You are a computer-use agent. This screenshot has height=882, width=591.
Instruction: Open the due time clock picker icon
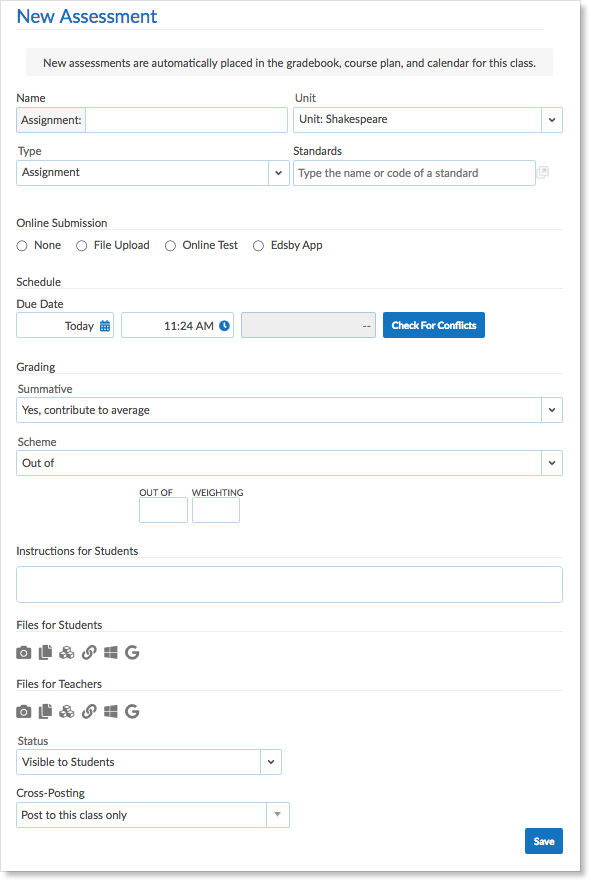[x=224, y=326]
